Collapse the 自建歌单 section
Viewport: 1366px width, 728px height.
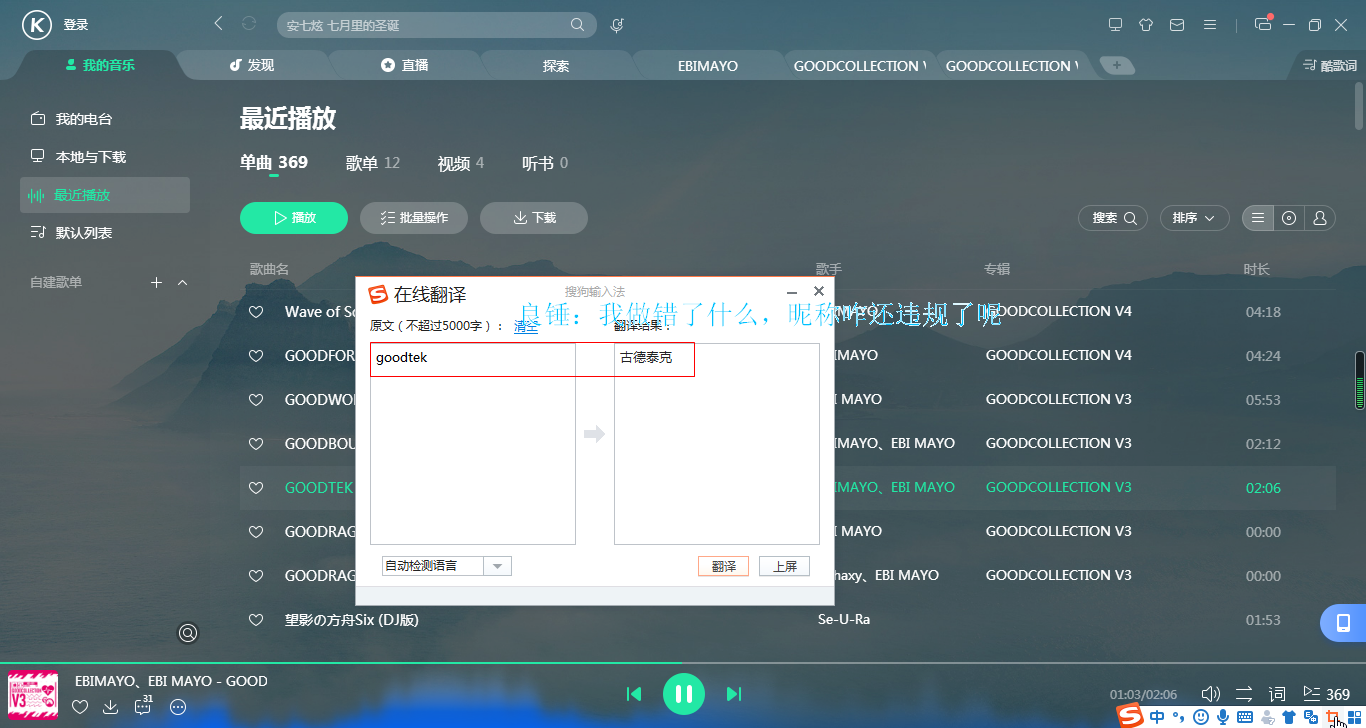pos(182,283)
